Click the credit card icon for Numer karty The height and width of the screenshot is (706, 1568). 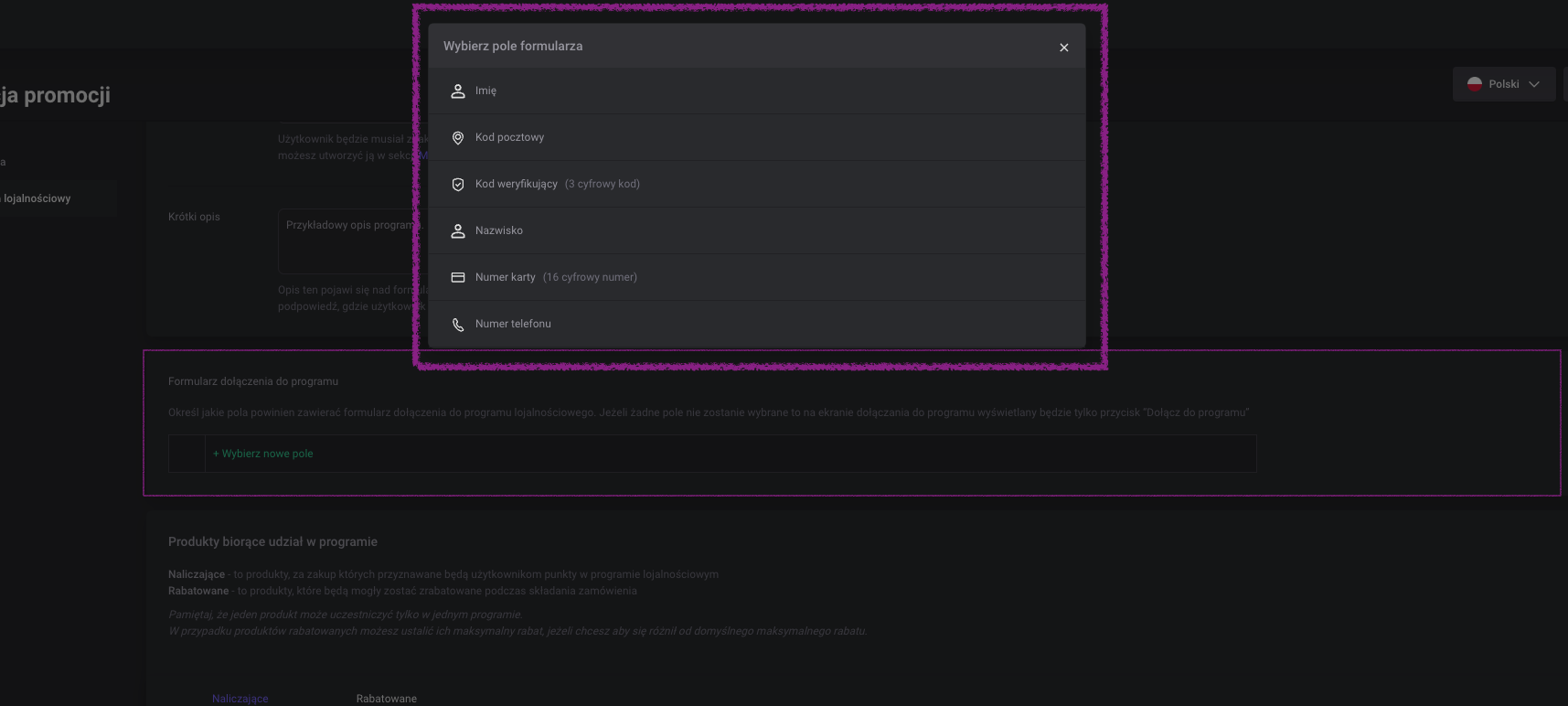tap(458, 278)
